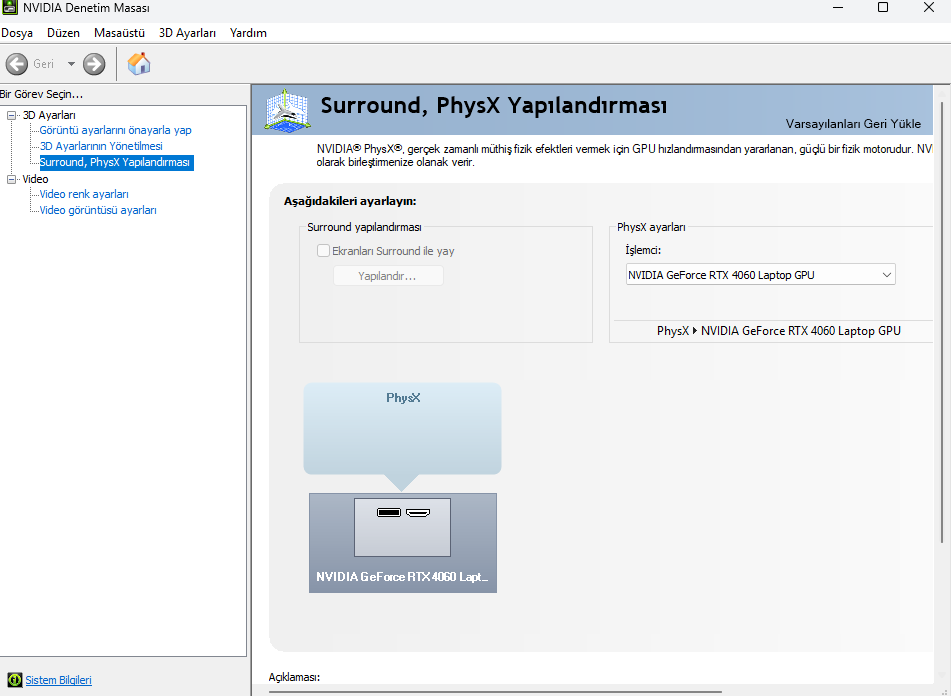This screenshot has width=951, height=696.
Task: Open Back history dropdown arrow
Action: click(x=71, y=64)
